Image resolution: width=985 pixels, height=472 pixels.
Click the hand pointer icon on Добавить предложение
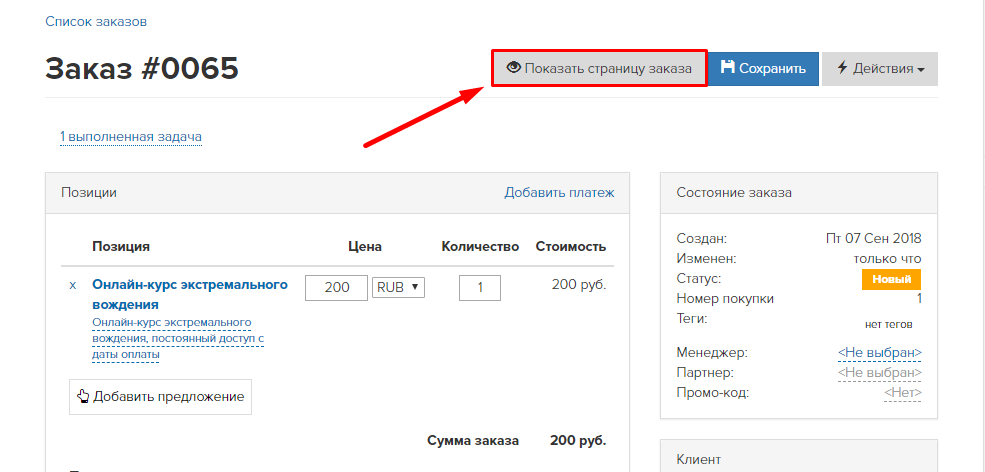coord(83,396)
